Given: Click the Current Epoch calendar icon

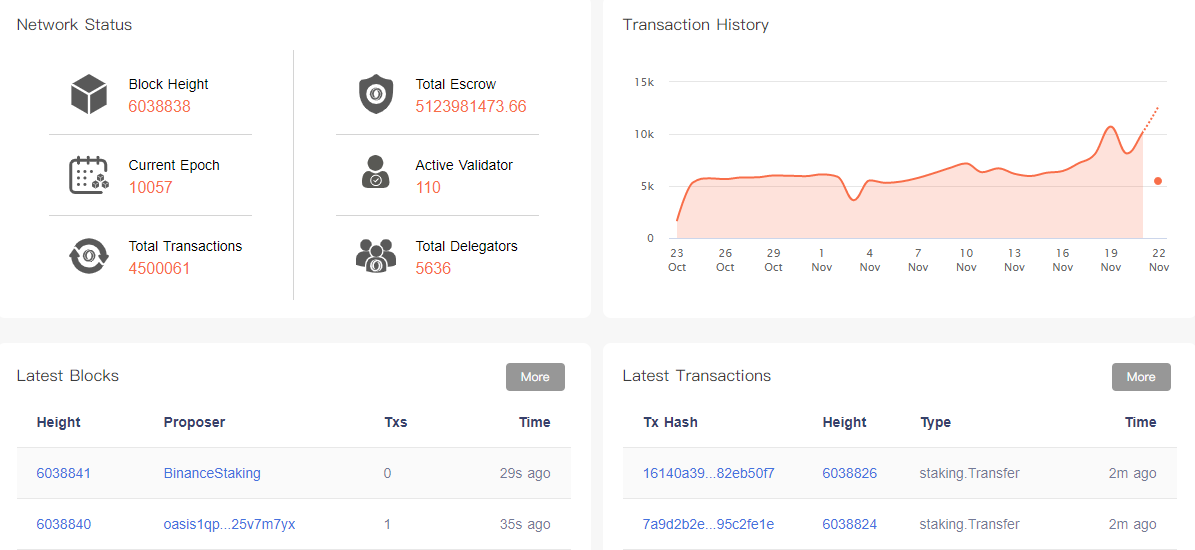Looking at the screenshot, I should pyautogui.click(x=89, y=174).
